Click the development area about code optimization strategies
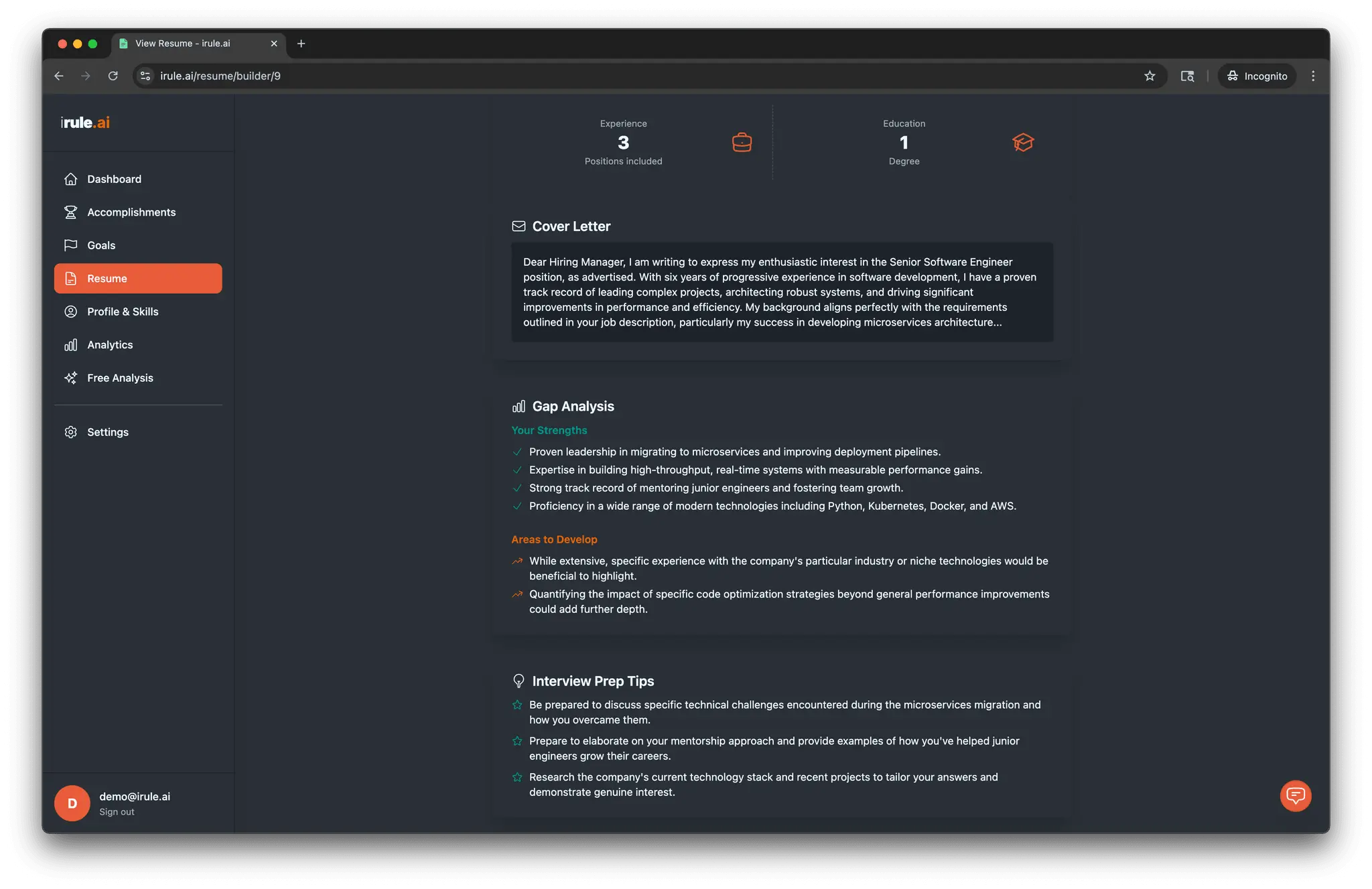The image size is (1372, 889). (x=789, y=602)
